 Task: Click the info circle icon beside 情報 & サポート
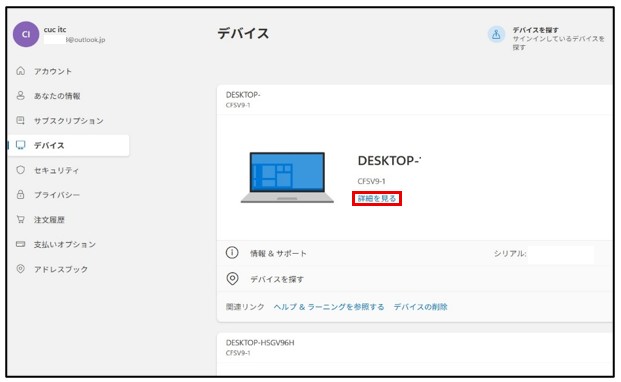232,253
